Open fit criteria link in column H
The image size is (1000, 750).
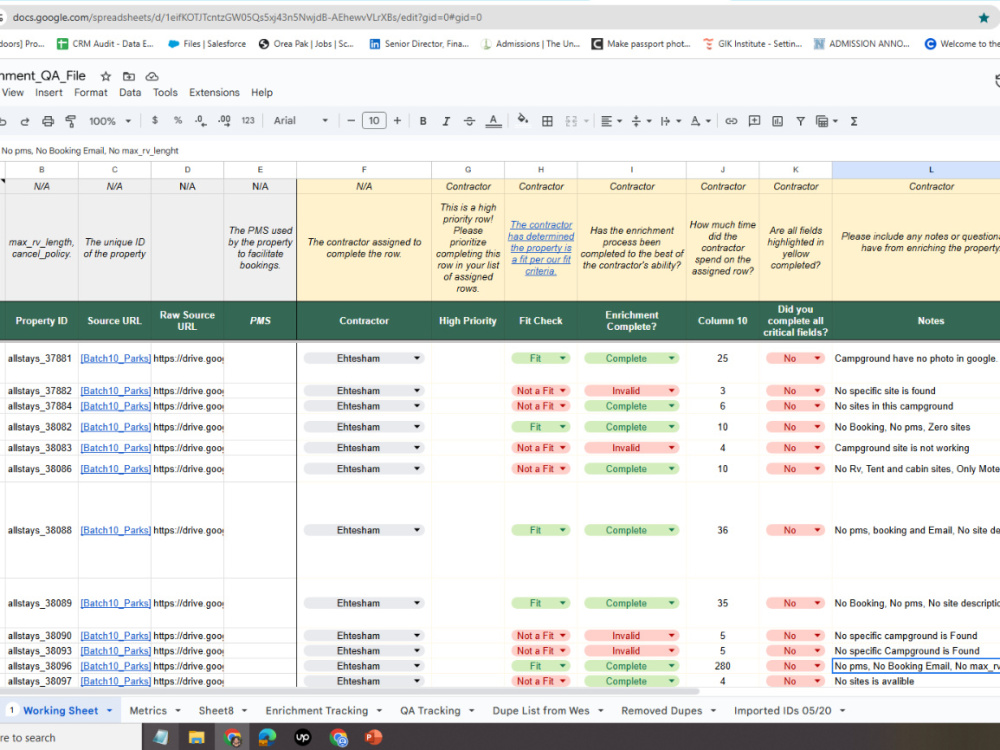point(541,248)
